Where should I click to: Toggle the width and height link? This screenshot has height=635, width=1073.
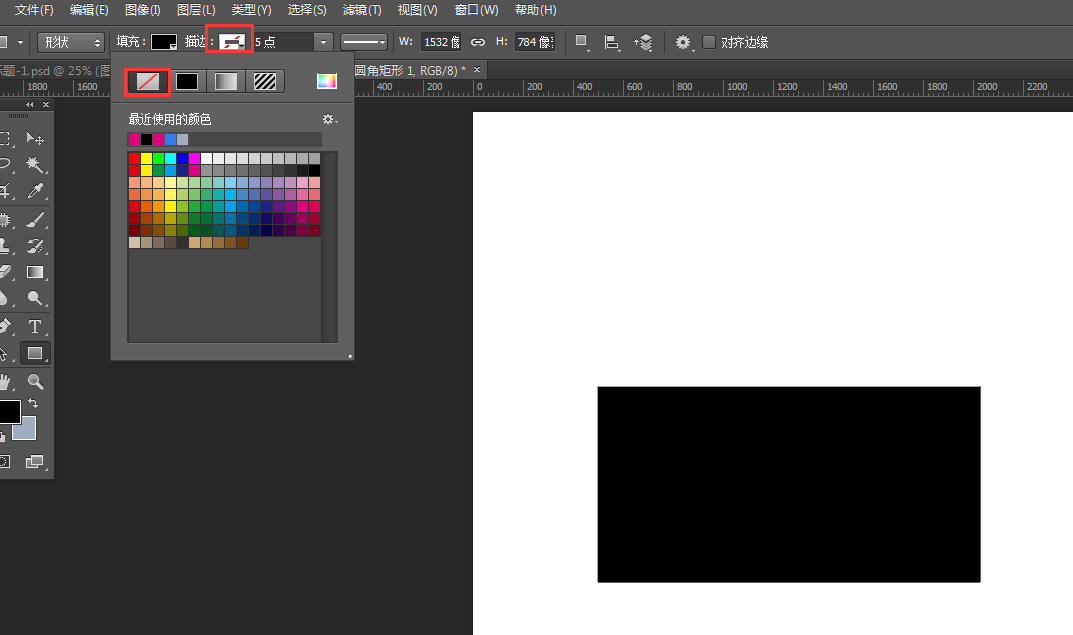pyautogui.click(x=478, y=42)
